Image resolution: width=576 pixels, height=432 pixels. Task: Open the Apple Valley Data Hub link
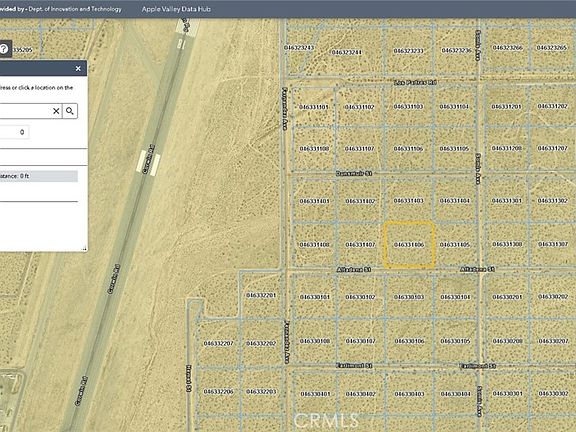[x=176, y=9]
